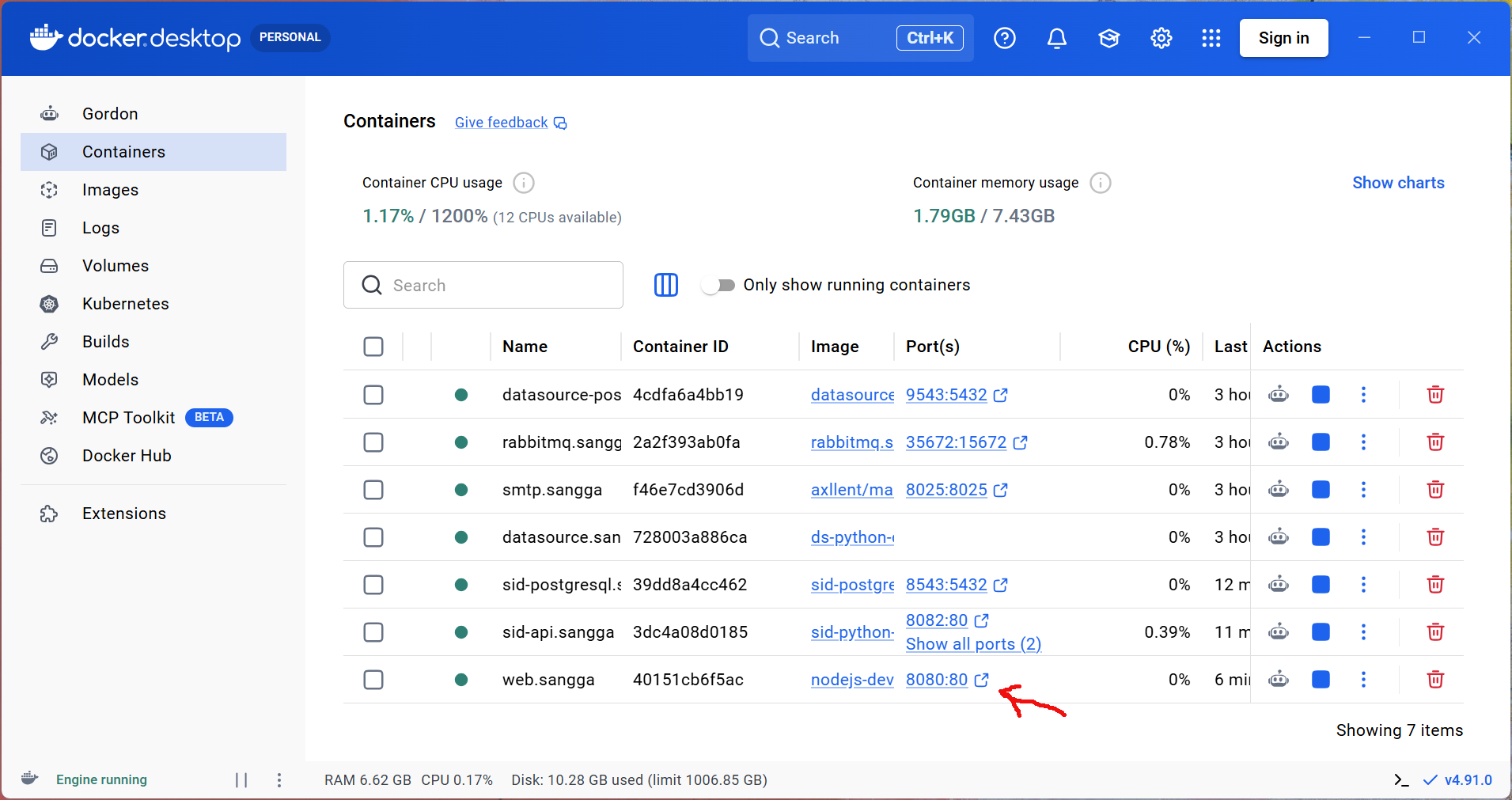Click the CPU usage info icon
This screenshot has height=800, width=1512.
point(524,183)
